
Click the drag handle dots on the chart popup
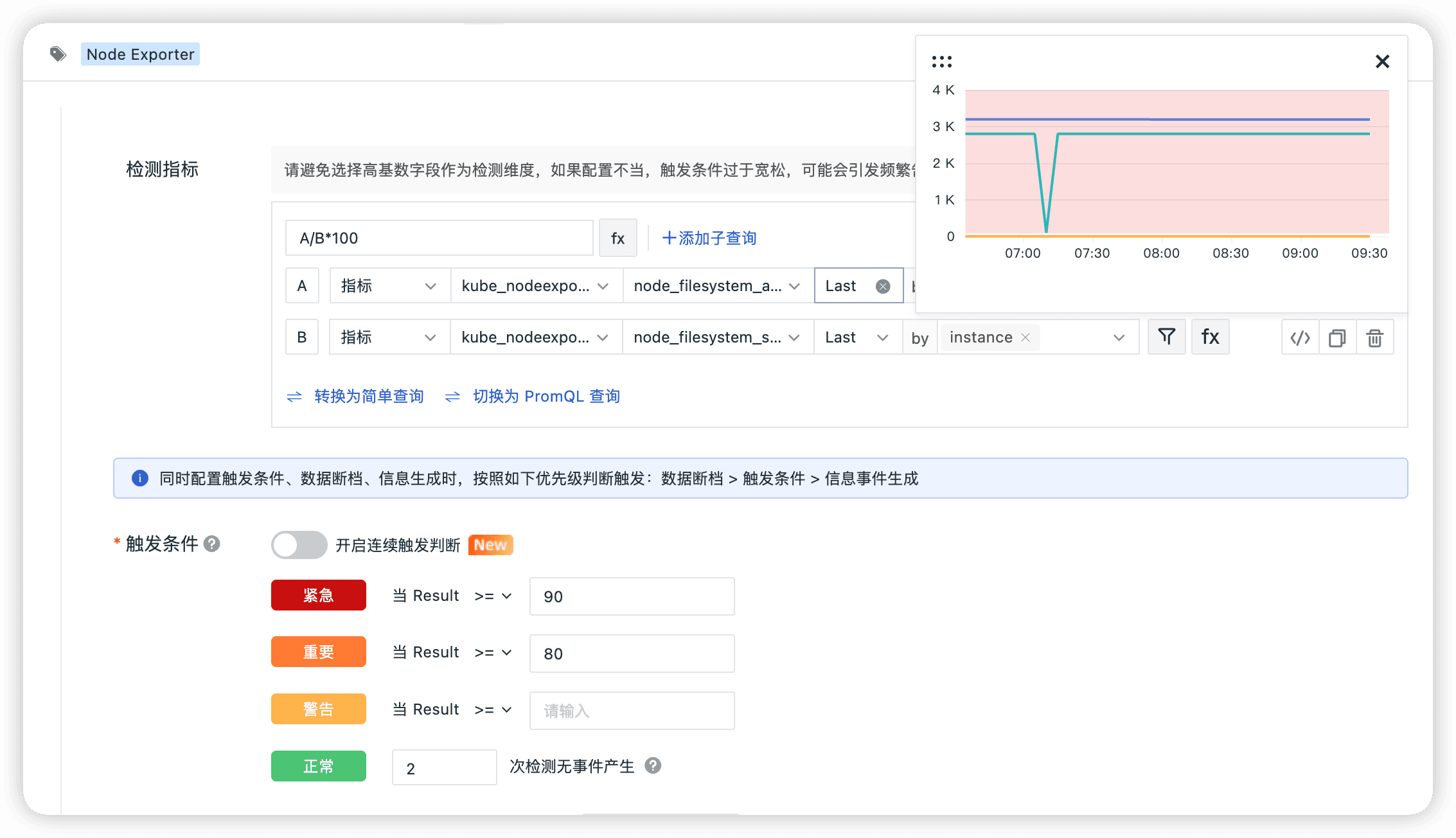point(941,62)
